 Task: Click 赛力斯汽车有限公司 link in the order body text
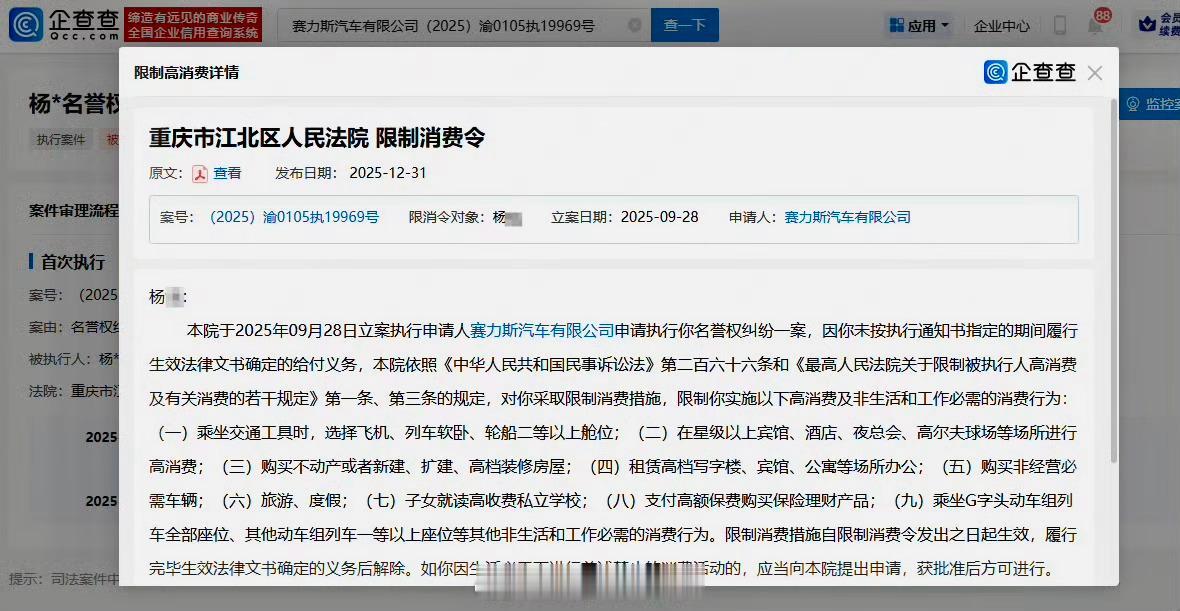click(542, 330)
